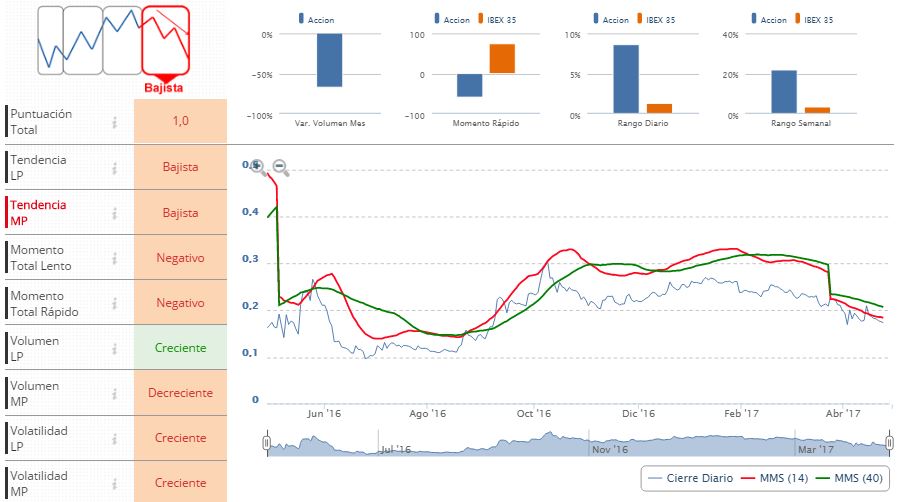
Task: Toggle IBEX 35 legend in Rango Semanal chart
Action: 814,19
